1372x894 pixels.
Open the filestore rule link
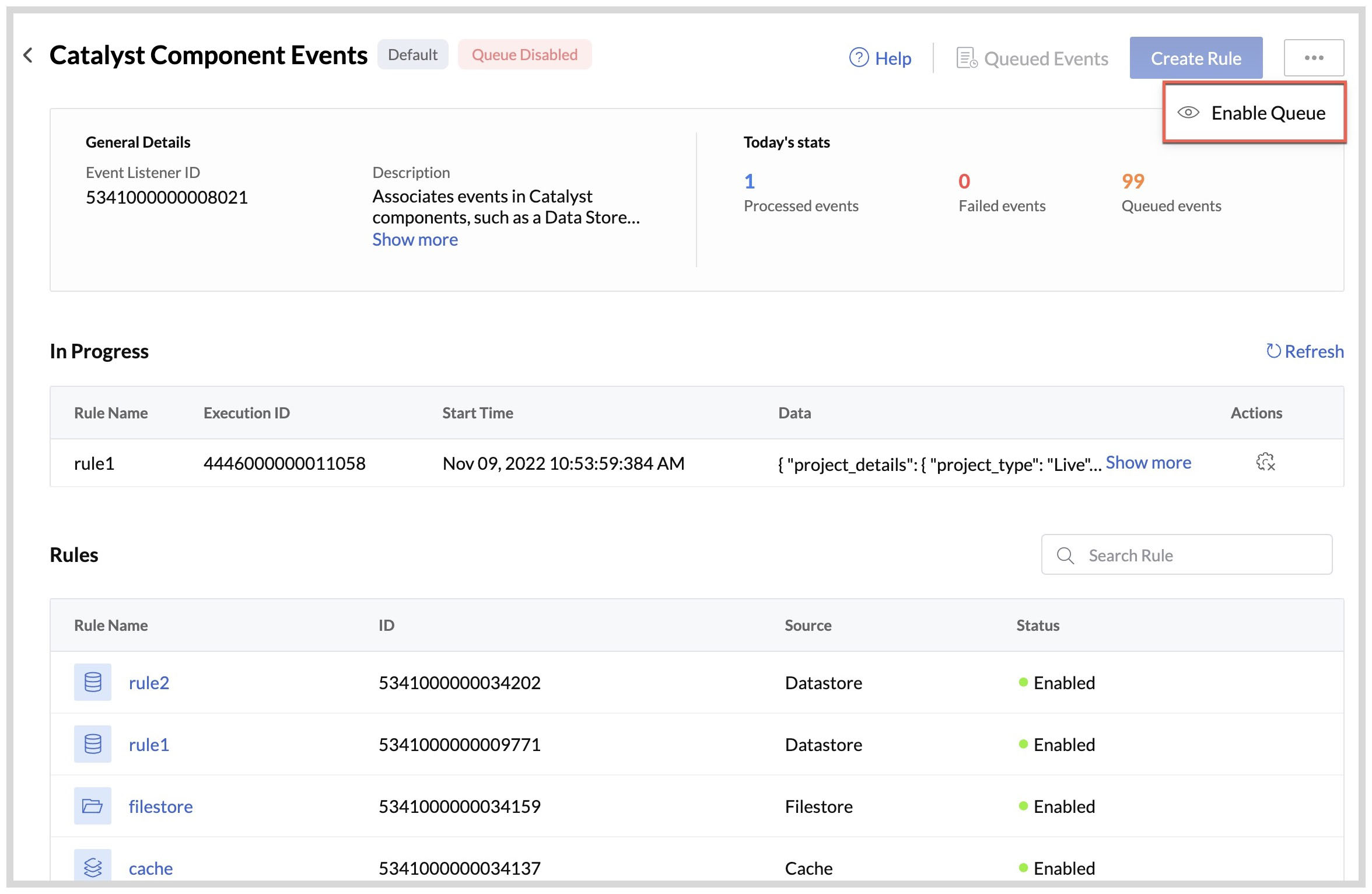click(x=160, y=806)
